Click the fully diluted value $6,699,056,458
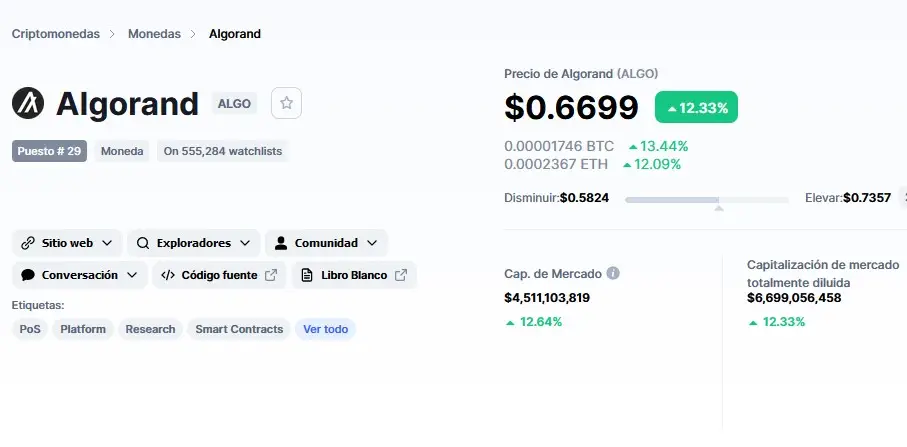 (x=794, y=298)
